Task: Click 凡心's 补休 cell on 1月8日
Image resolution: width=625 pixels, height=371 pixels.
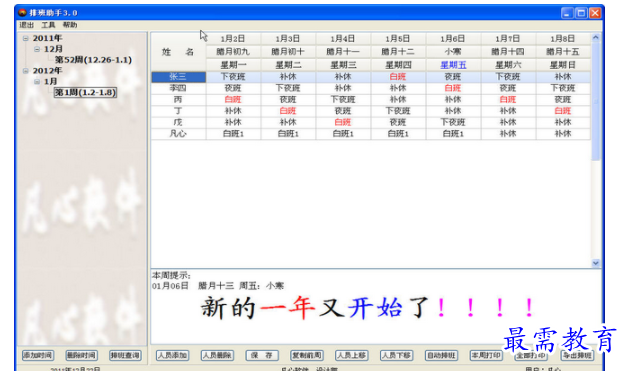Action: [563, 133]
